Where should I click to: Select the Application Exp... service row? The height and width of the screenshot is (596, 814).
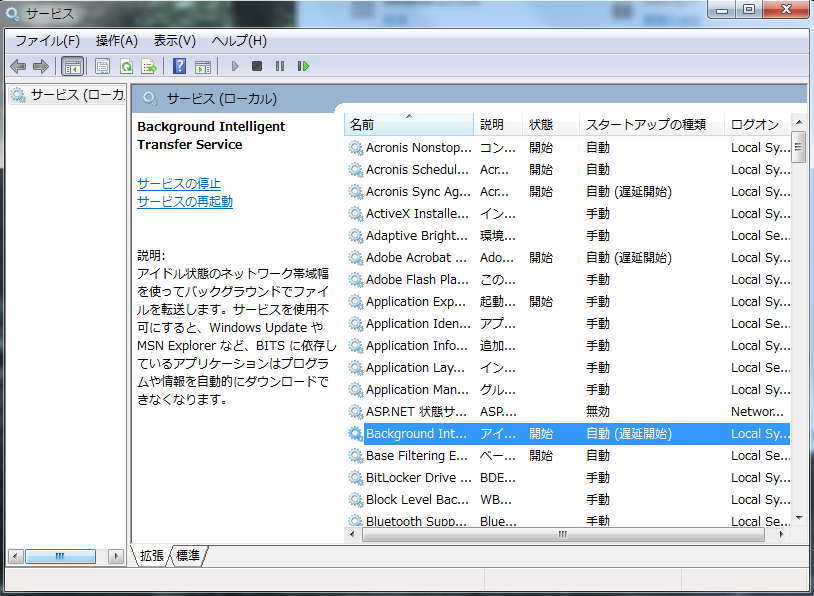(x=568, y=302)
